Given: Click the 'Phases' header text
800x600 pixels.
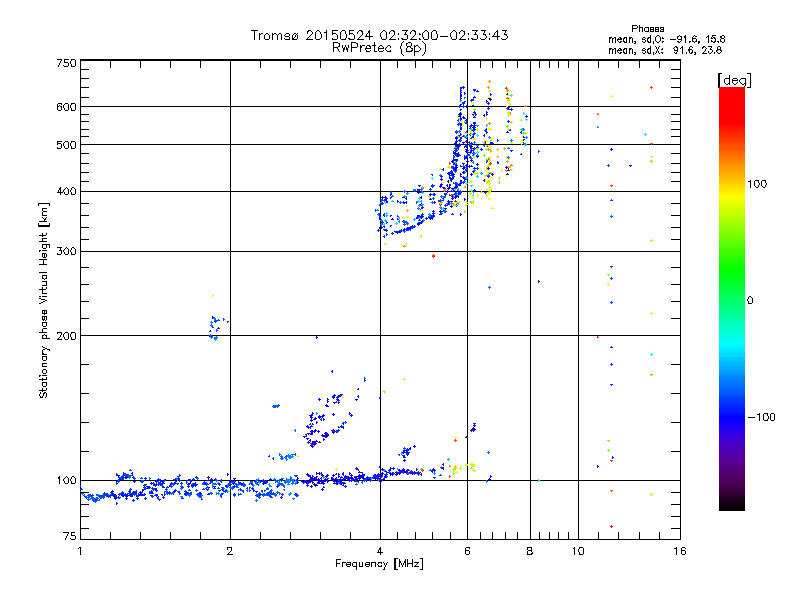Looking at the screenshot, I should tap(647, 29).
